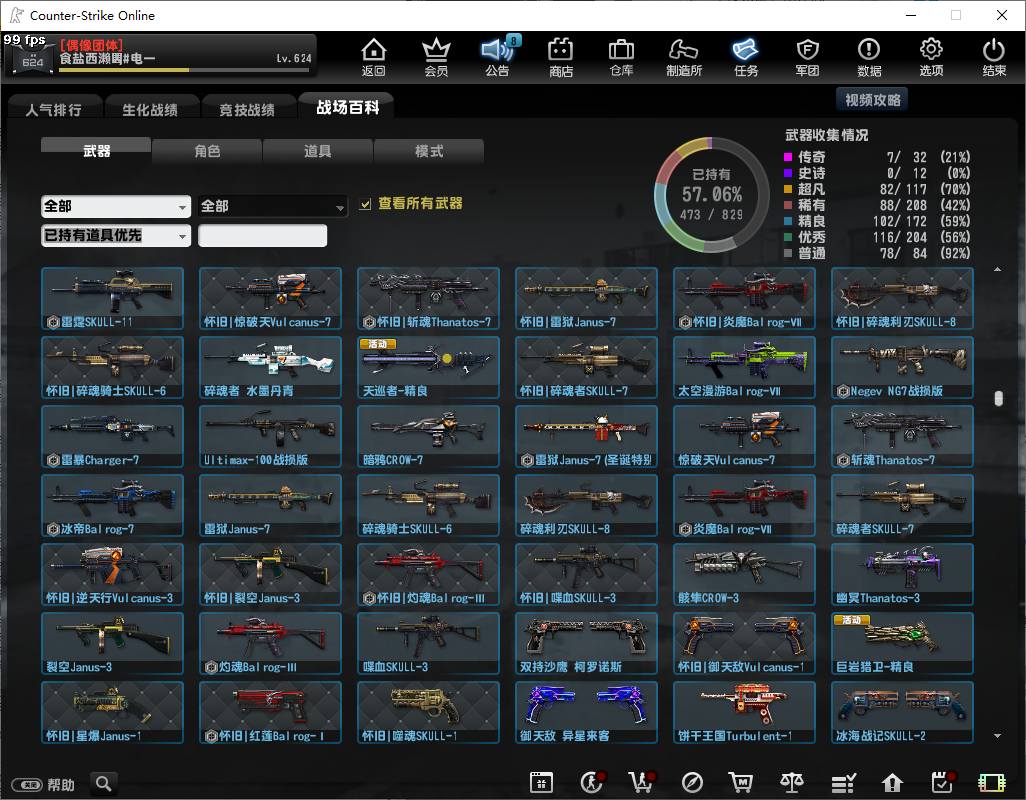Select the 雷霆SKULL-11 weapon card
The image size is (1026, 800).
tap(113, 298)
